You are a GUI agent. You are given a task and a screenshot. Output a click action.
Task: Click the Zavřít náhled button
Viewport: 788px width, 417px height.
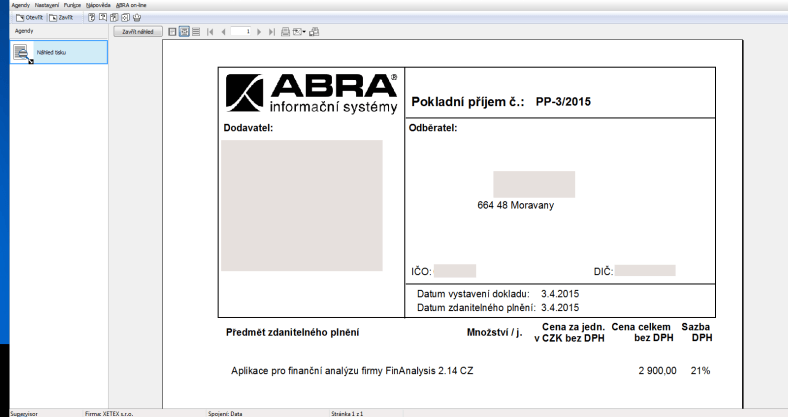[x=138, y=32]
